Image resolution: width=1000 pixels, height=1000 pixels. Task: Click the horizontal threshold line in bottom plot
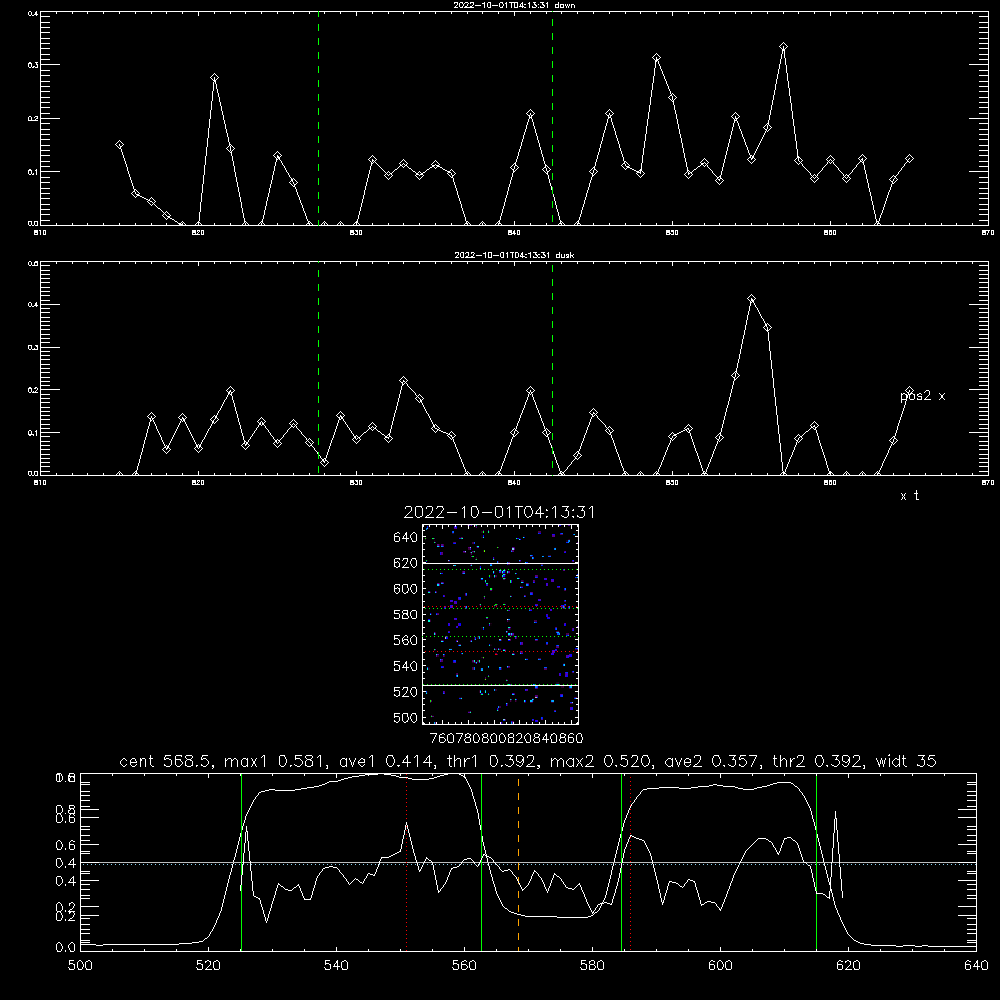click(528, 864)
